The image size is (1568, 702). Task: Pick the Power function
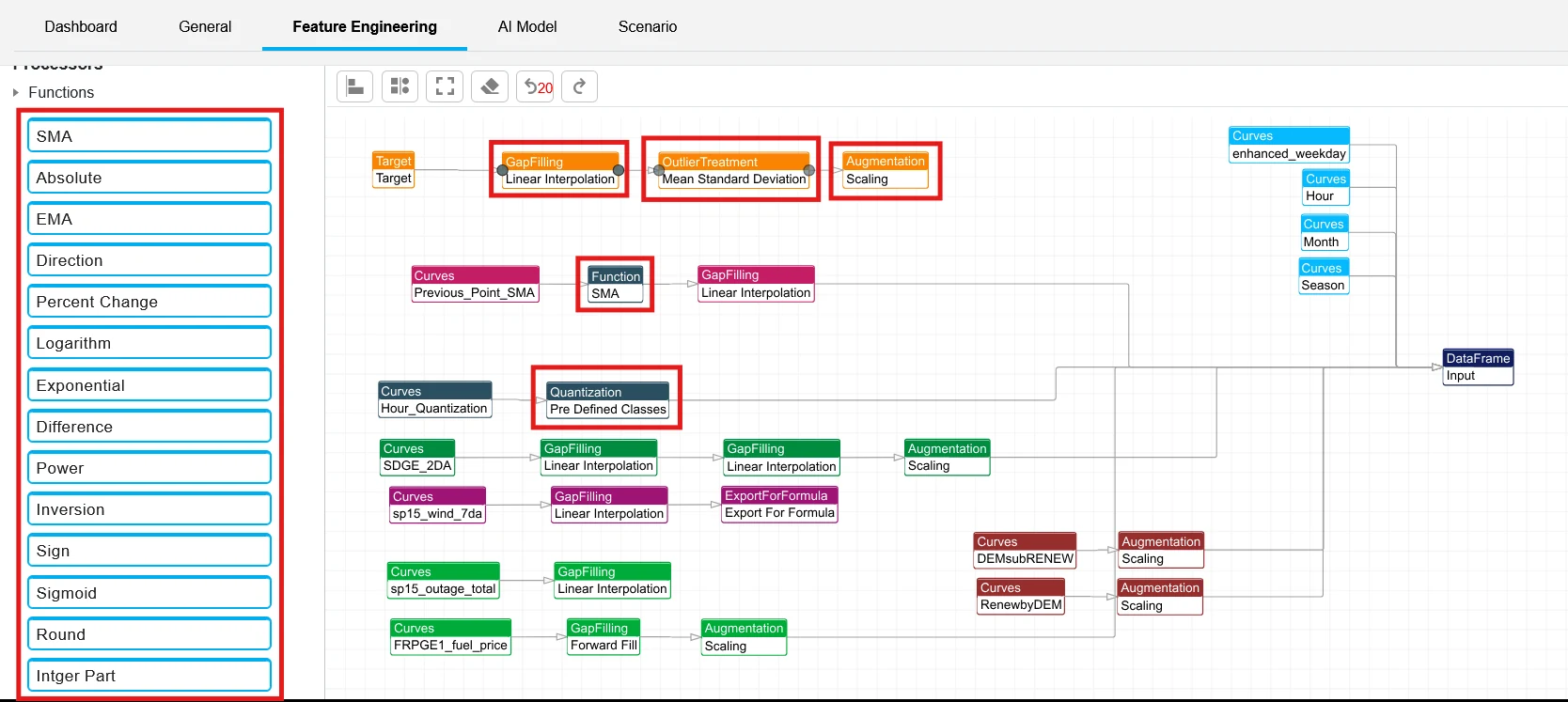pos(149,468)
